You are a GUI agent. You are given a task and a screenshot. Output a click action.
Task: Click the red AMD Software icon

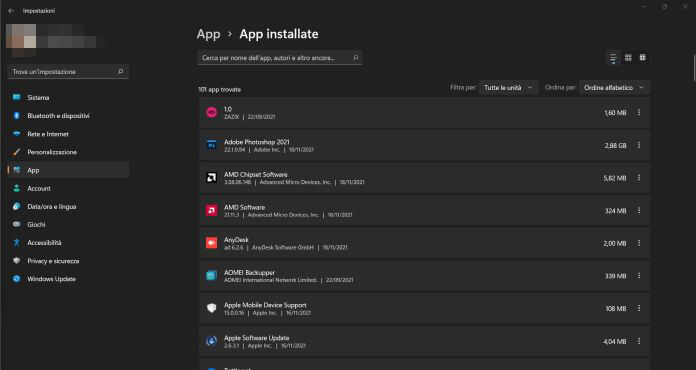point(211,210)
